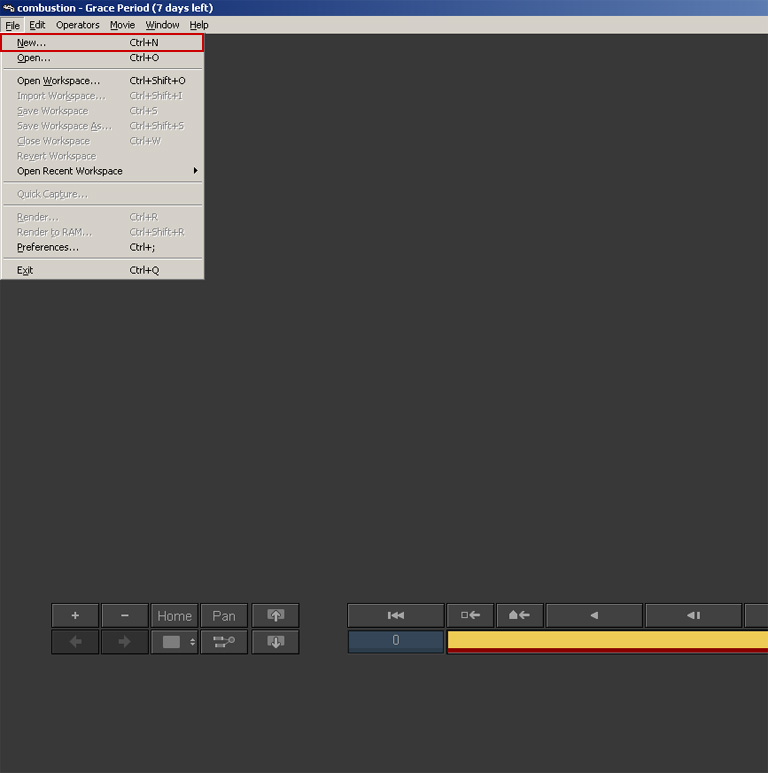Viewport: 768px width, 773px height.
Task: Open the Window menu
Action: click(x=162, y=25)
